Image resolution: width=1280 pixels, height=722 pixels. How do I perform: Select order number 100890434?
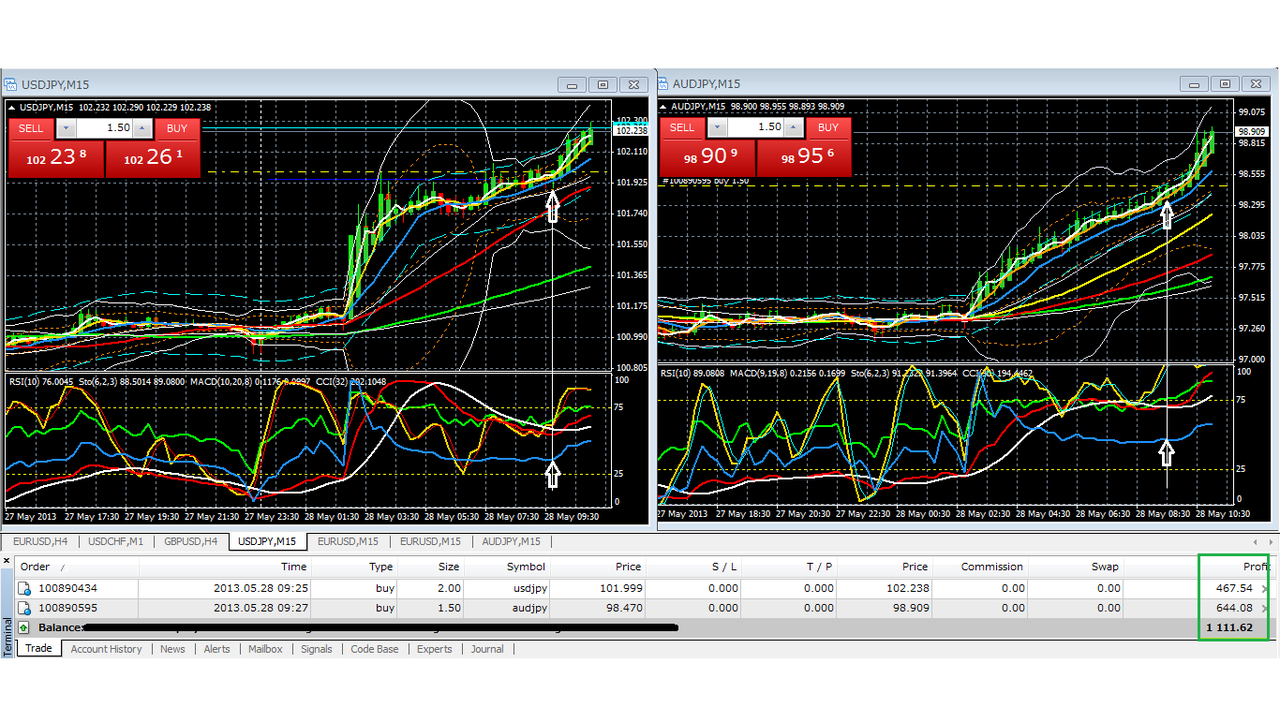pos(66,588)
